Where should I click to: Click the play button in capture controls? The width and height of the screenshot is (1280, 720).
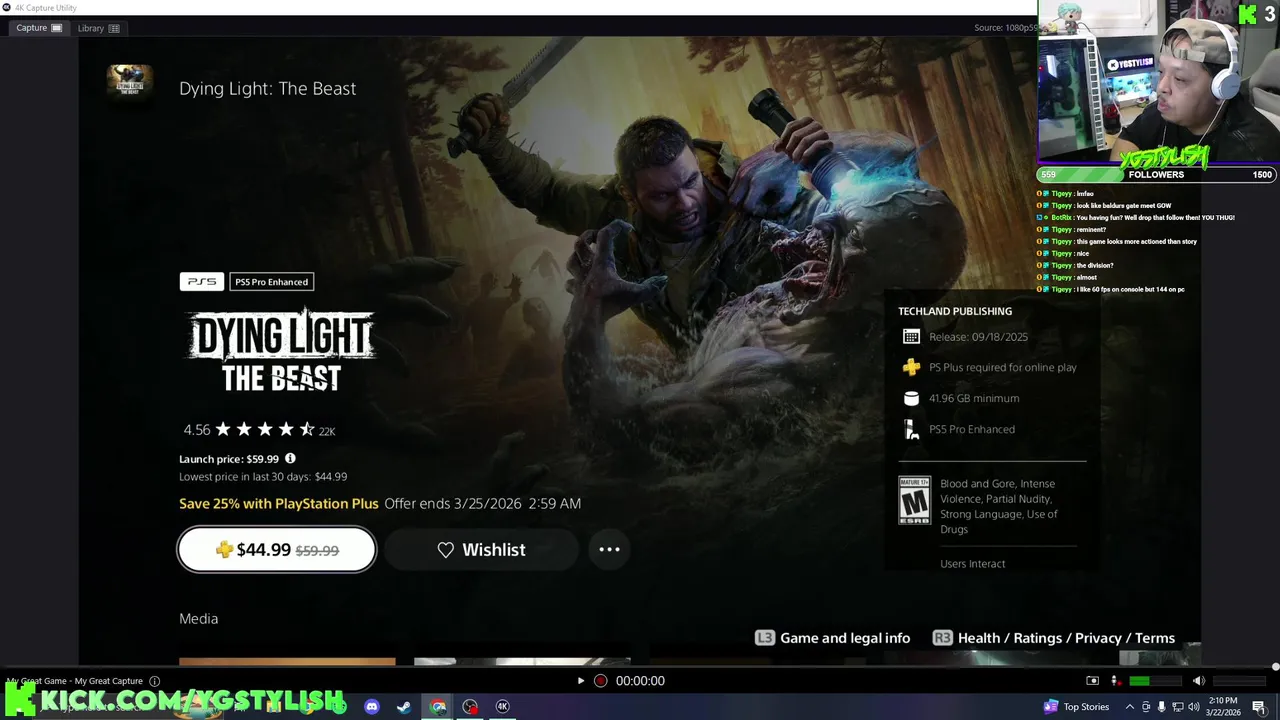(580, 681)
